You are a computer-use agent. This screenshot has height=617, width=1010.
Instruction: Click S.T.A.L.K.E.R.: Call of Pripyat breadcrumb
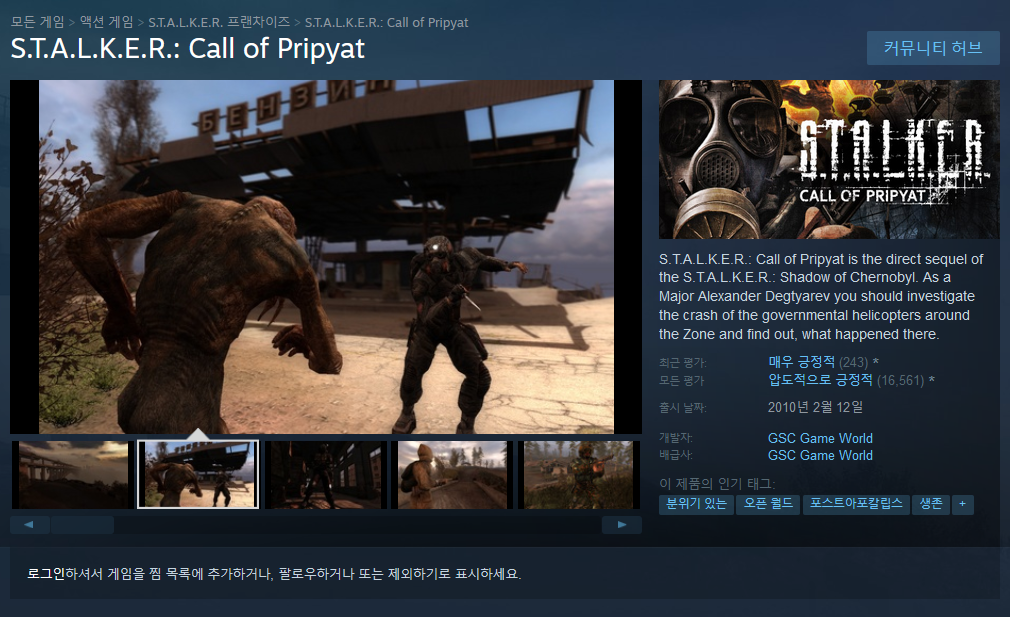point(386,22)
